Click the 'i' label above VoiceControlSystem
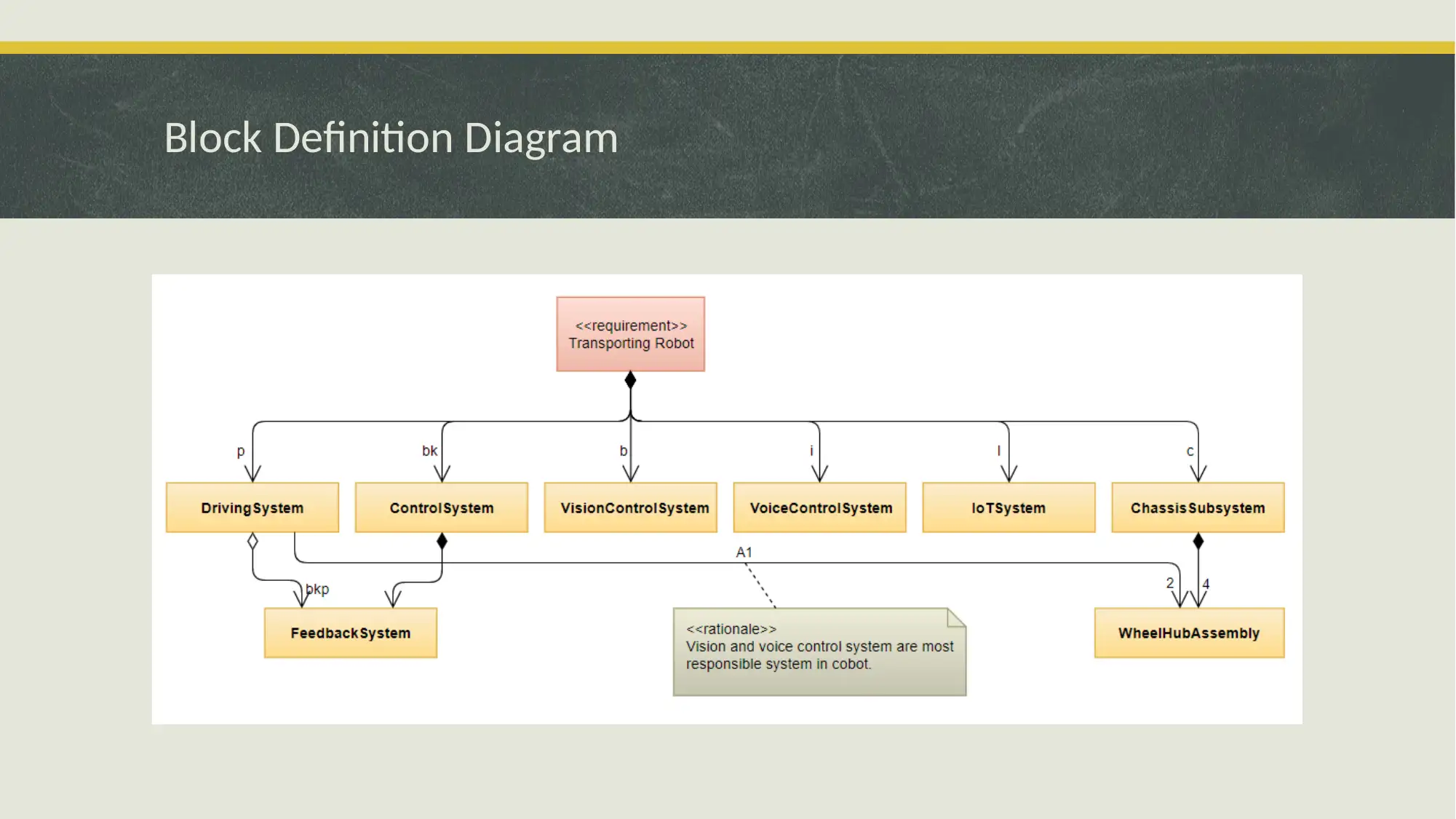The width and height of the screenshot is (1456, 819). pos(812,451)
